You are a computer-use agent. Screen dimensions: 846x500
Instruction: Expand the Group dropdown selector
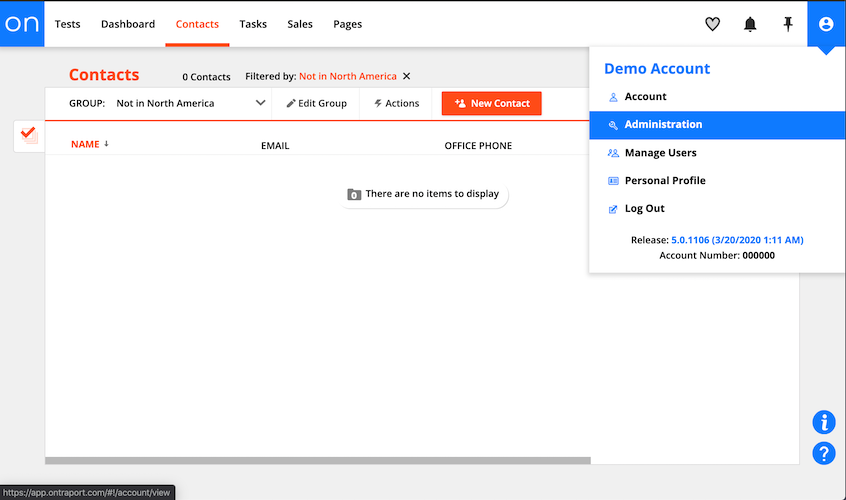point(260,103)
